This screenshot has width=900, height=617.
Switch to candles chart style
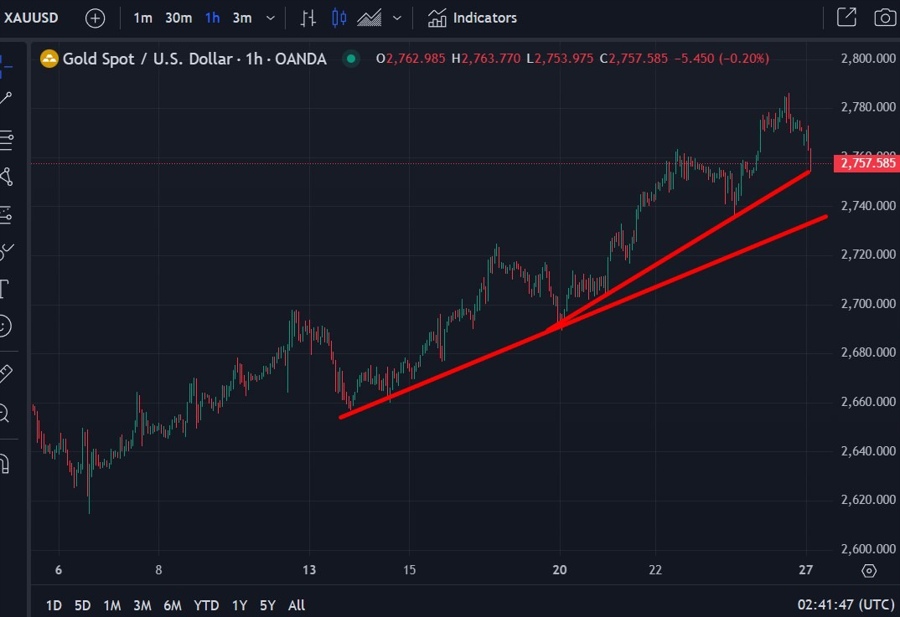339,18
